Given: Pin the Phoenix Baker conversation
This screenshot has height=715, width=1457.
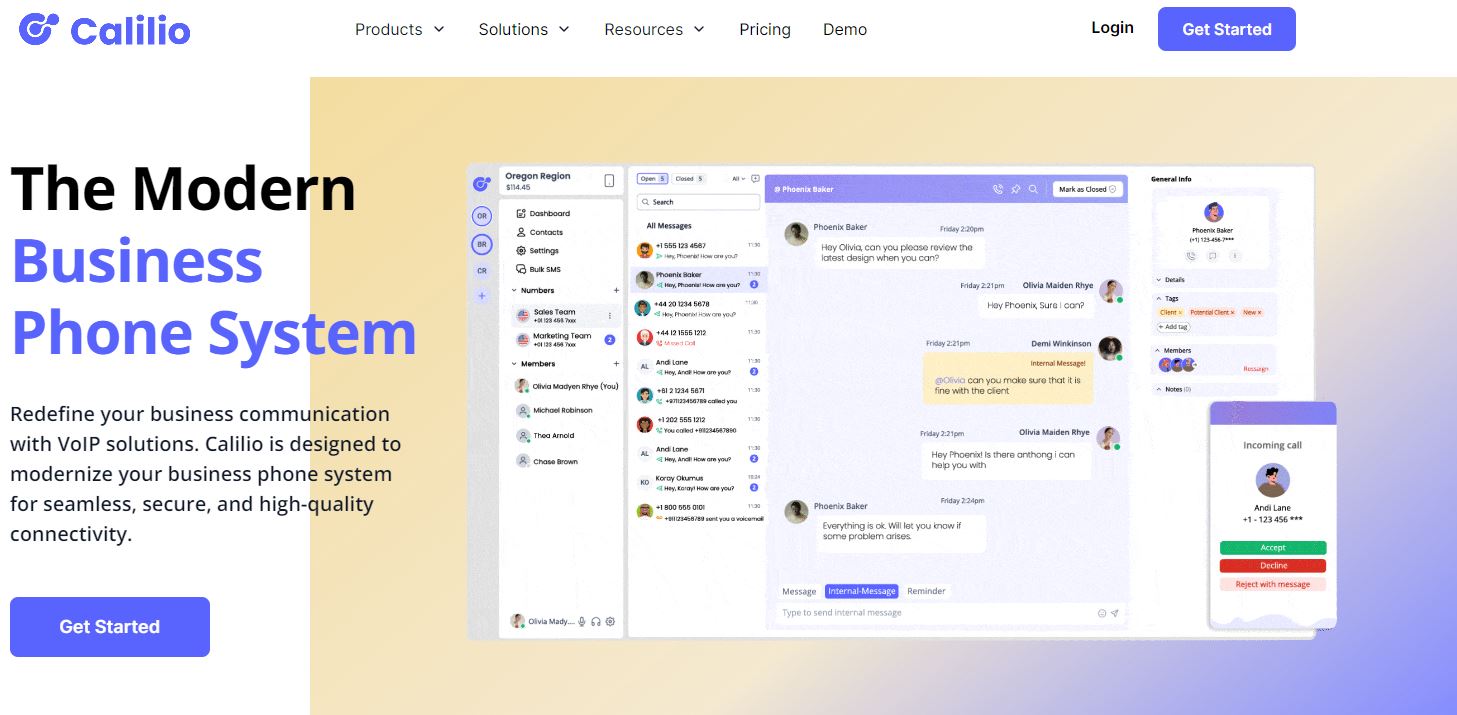Looking at the screenshot, I should tap(1015, 189).
